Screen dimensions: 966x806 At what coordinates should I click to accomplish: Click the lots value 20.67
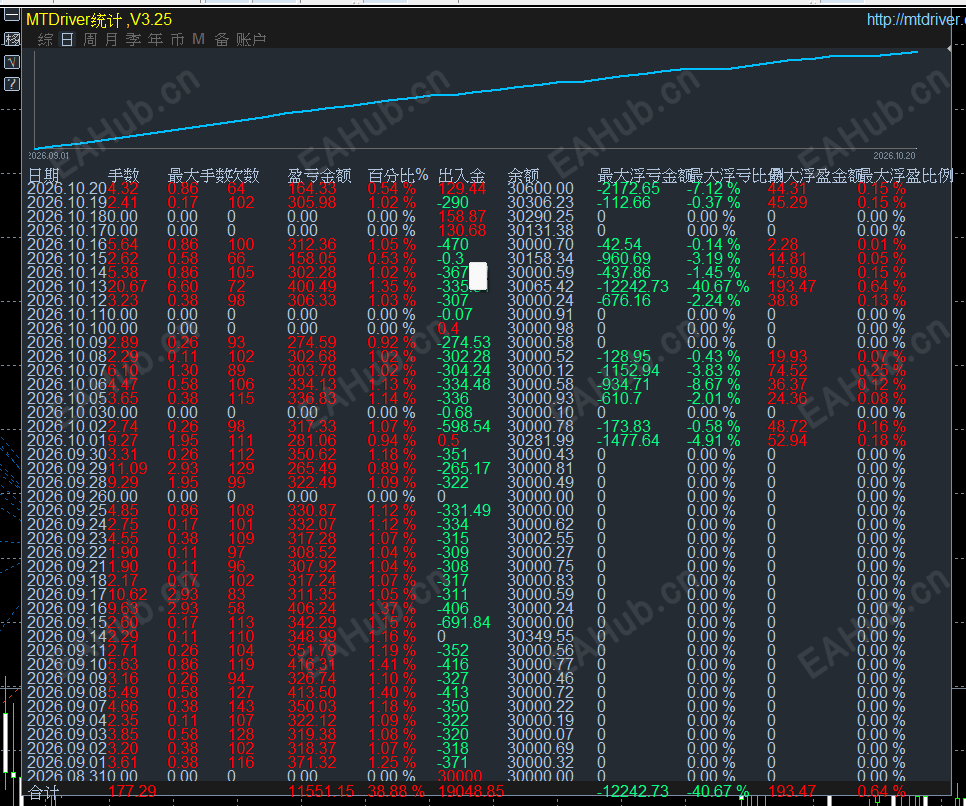(x=128, y=287)
